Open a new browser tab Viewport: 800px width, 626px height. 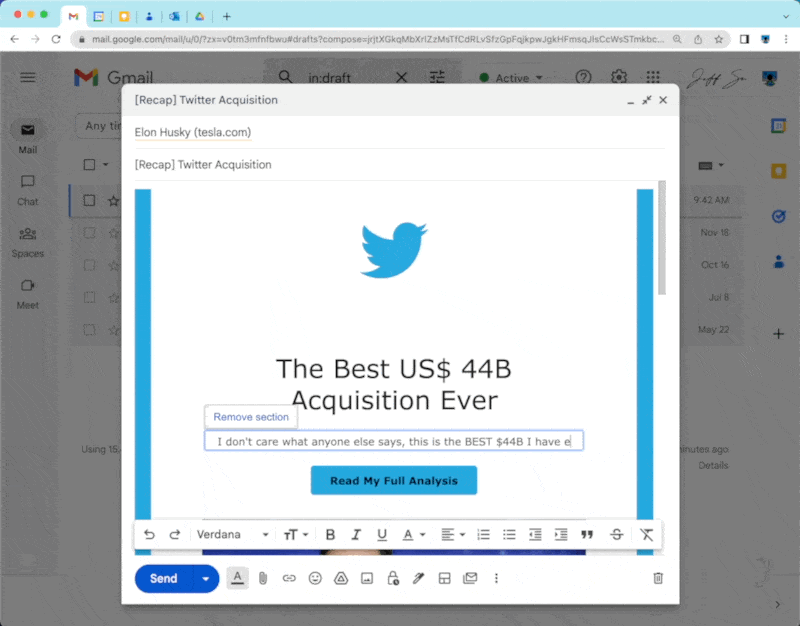(x=227, y=16)
